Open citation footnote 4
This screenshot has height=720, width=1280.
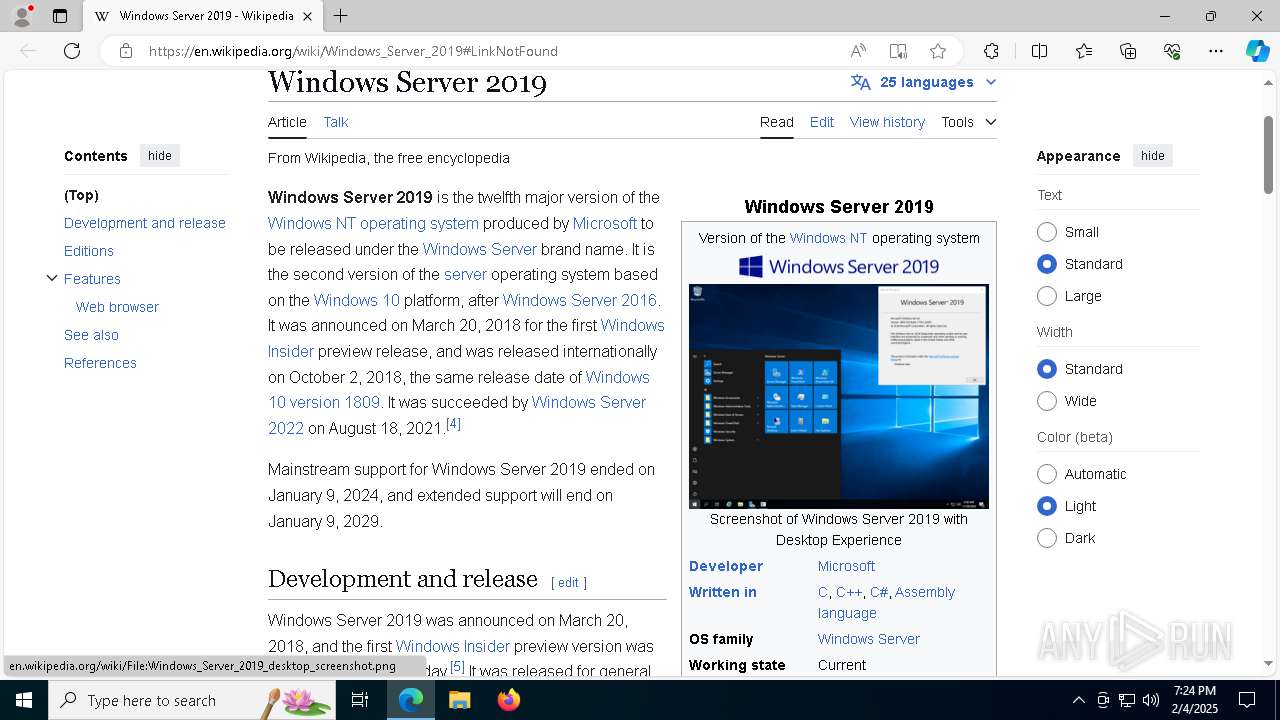coord(453,424)
